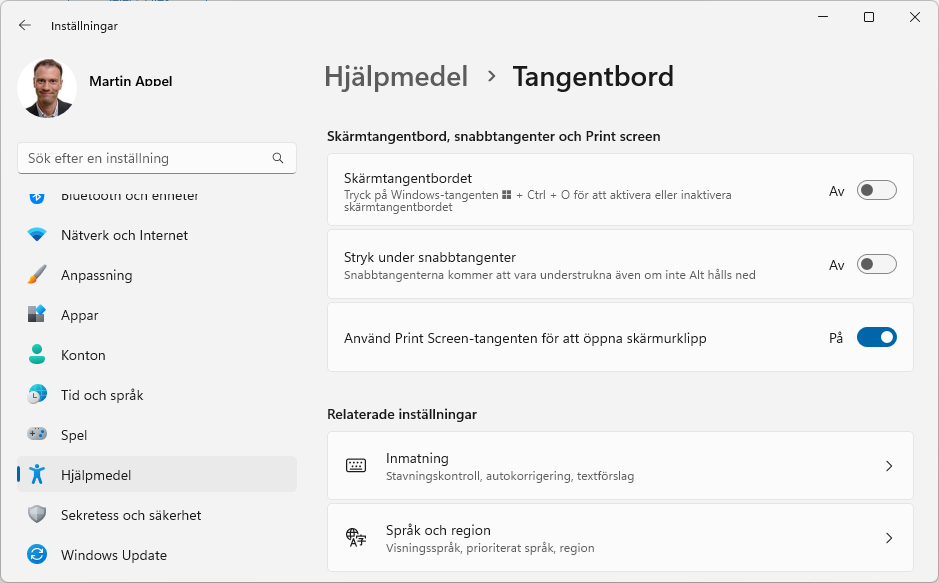Click the back arrow icon
This screenshot has width=939, height=583.
(25, 26)
